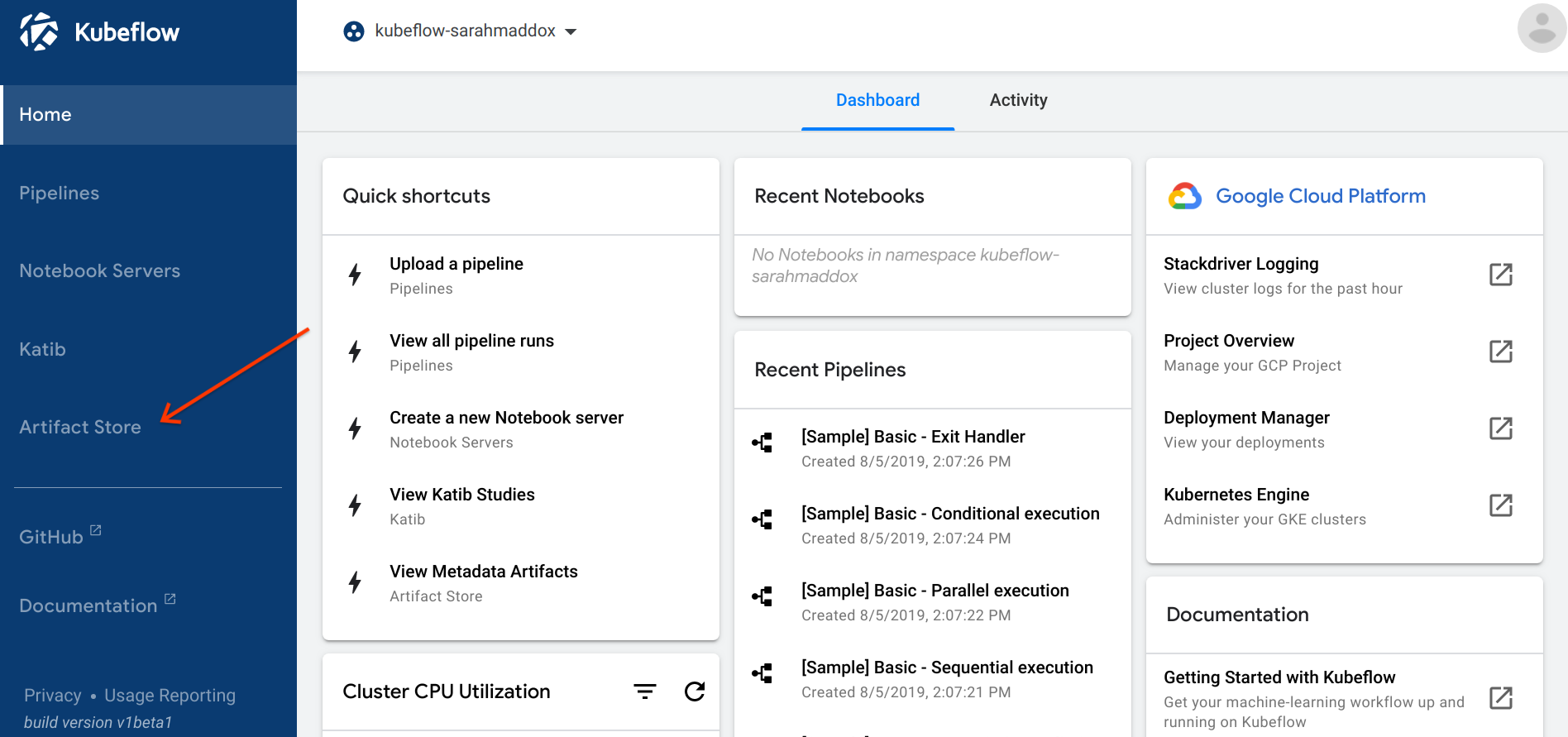Click the Kubeflow title text
1568x737 pixels.
[127, 32]
